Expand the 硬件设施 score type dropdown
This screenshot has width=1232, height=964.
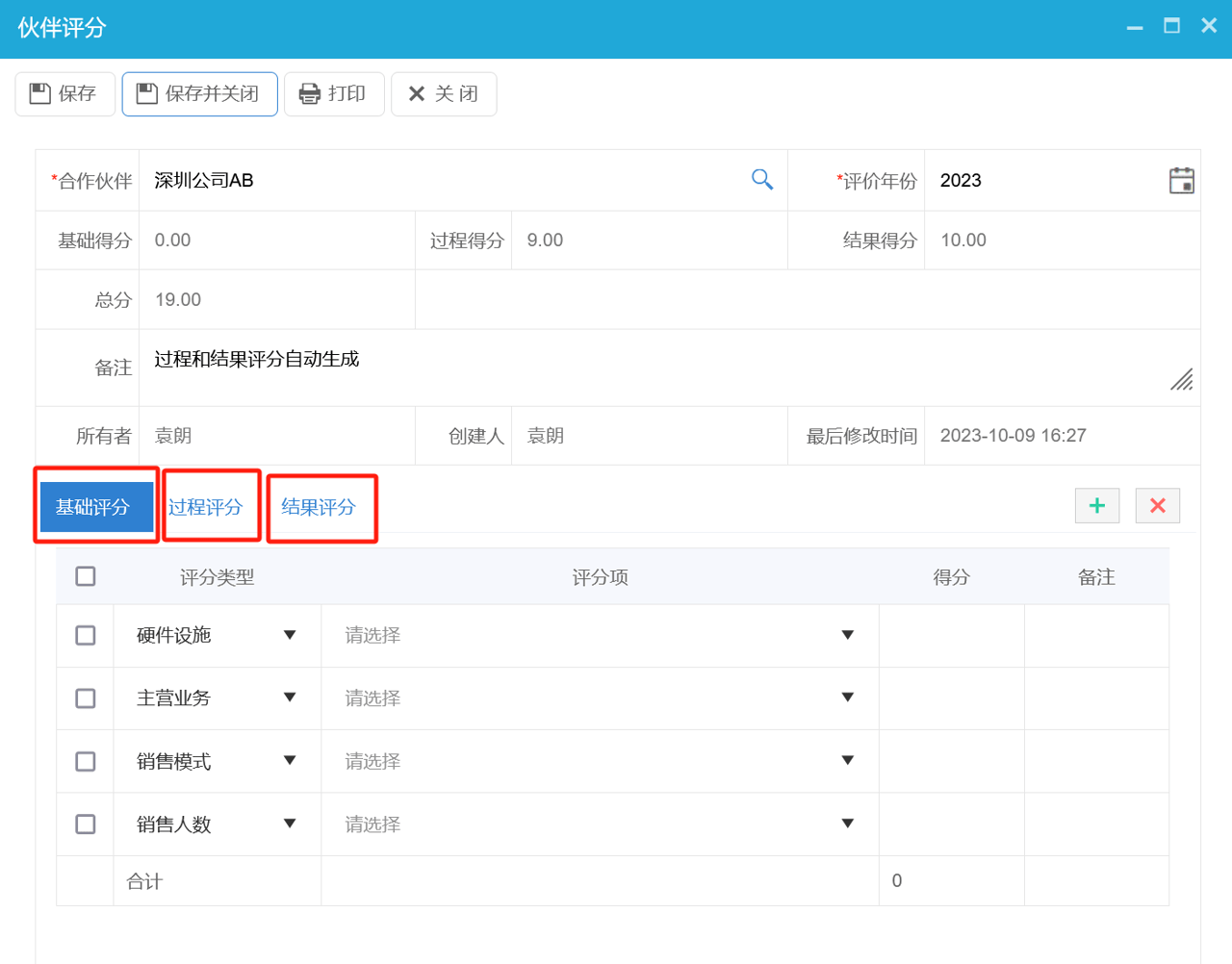pos(289,635)
